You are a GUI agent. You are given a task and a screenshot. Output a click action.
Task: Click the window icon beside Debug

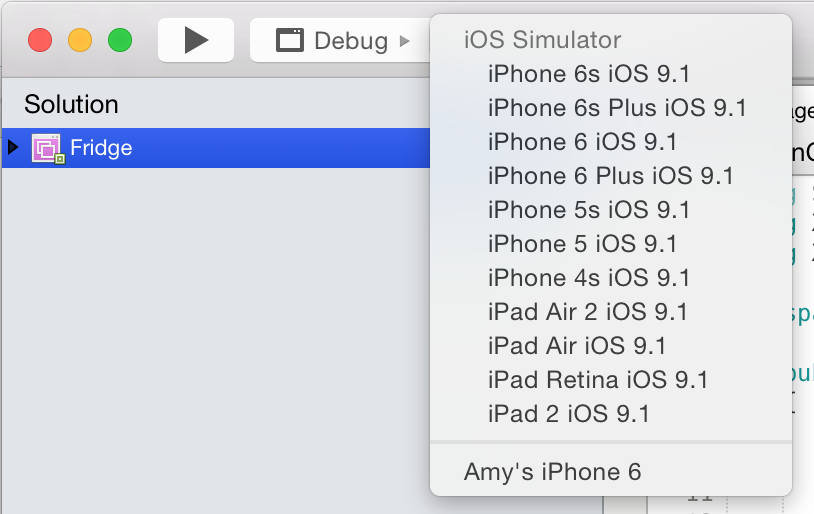pos(290,40)
